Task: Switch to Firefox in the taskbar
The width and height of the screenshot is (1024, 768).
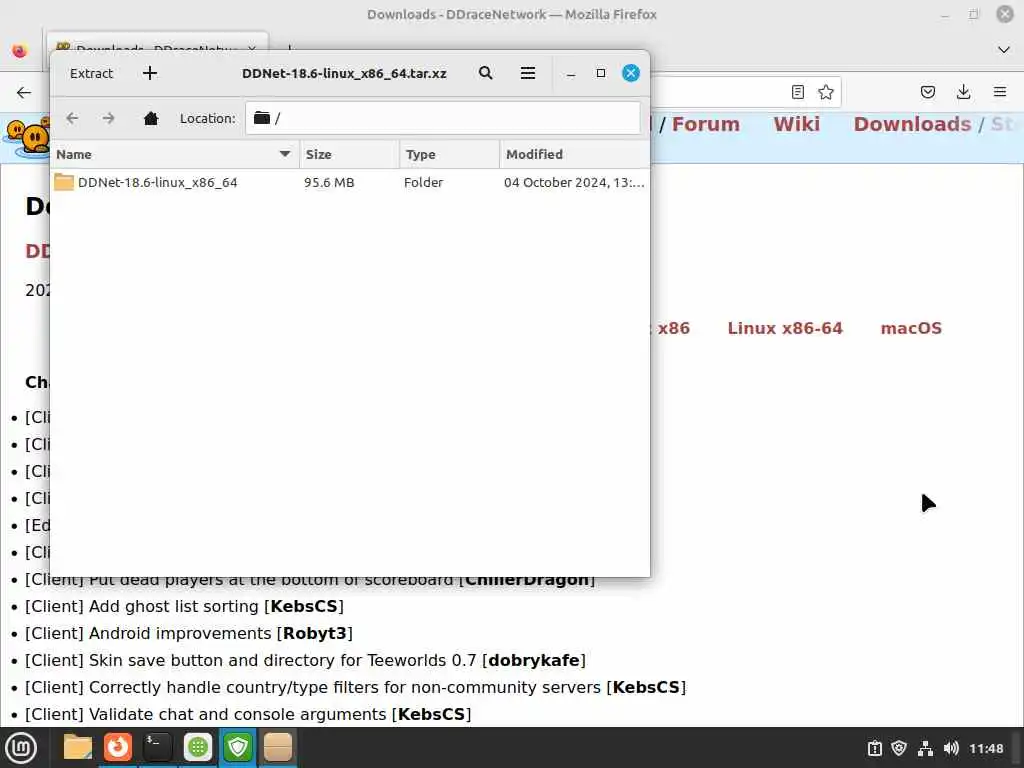Action: [118, 748]
